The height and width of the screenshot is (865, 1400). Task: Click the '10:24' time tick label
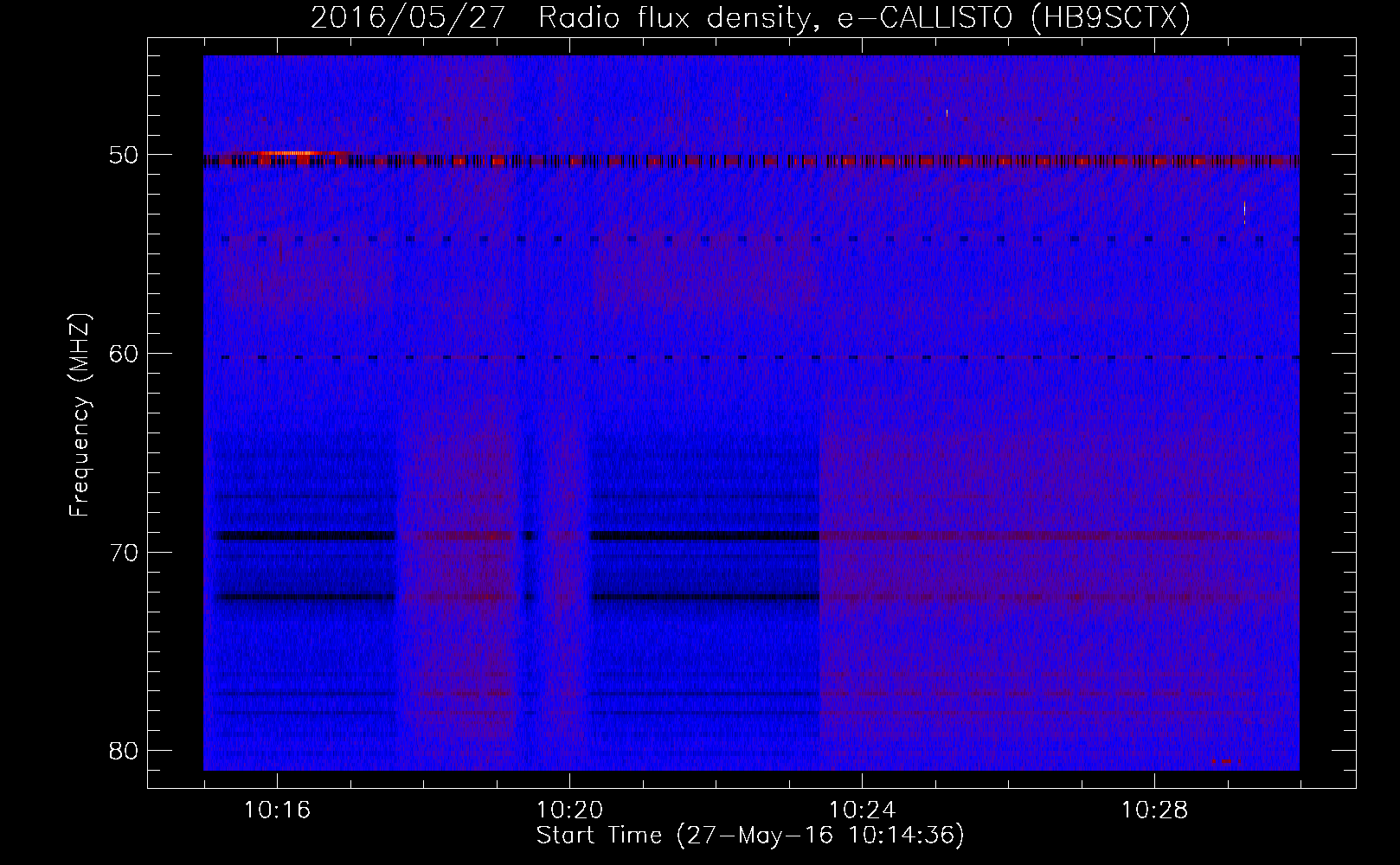tap(862, 811)
